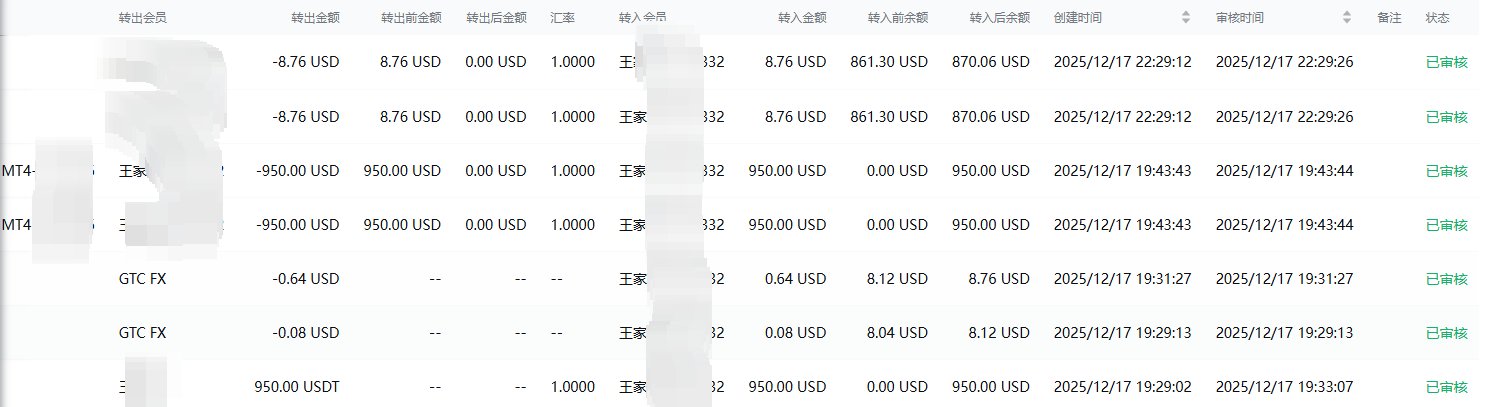Click 已审核 status in the -0.64 USD row

pos(1446,279)
